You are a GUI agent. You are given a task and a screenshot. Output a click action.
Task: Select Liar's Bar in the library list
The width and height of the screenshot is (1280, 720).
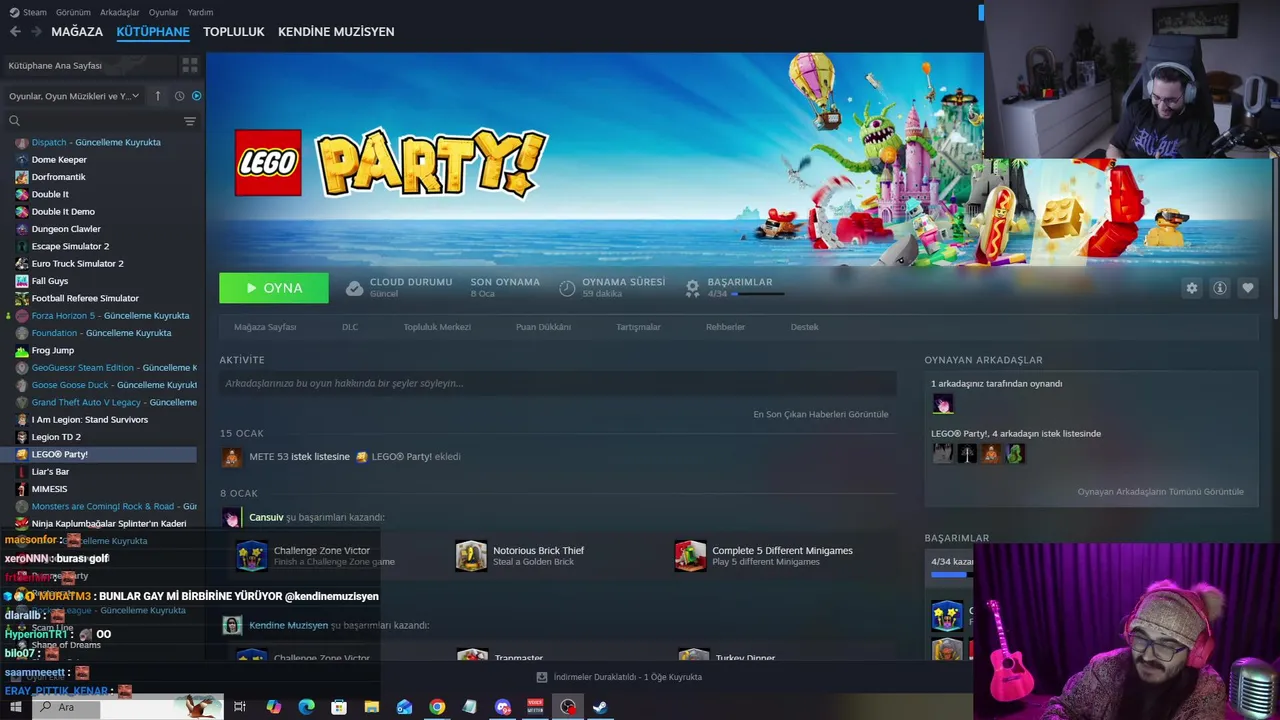coord(50,472)
